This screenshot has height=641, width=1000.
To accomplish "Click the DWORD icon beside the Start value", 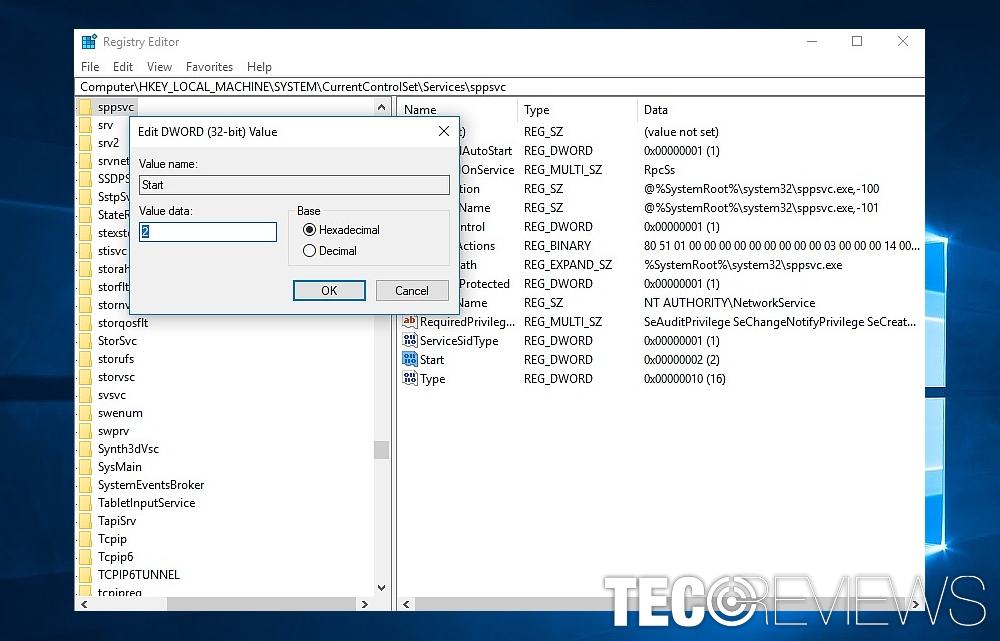I will [x=409, y=360].
